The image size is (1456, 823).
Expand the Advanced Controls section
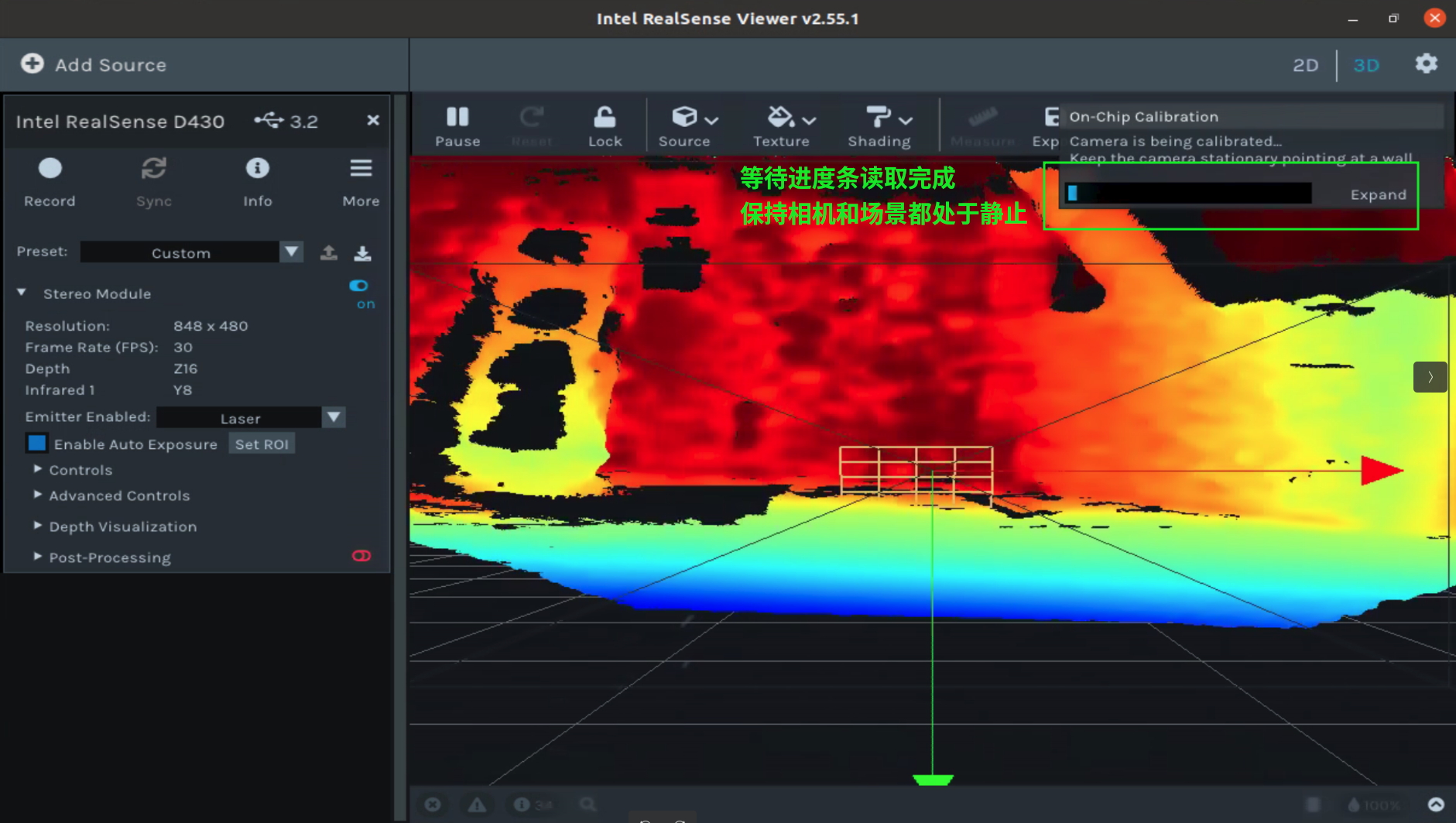point(118,496)
